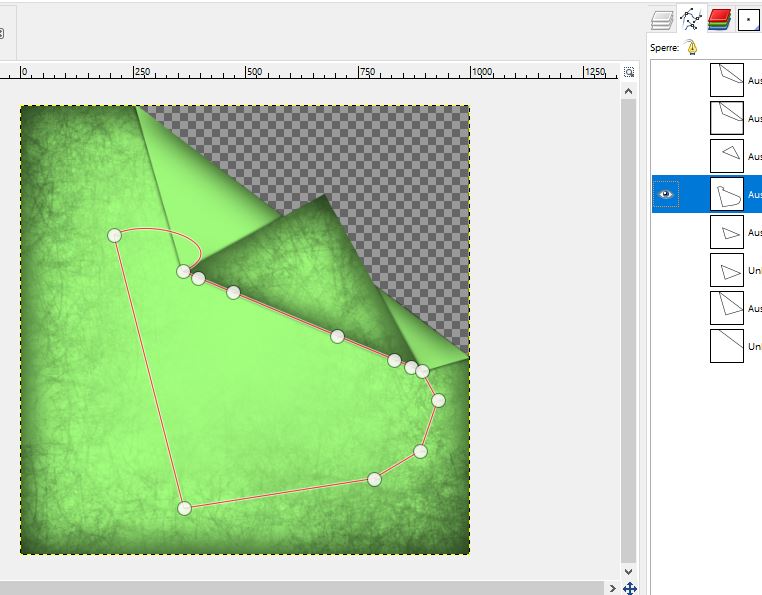The height and width of the screenshot is (595, 762).
Task: Click the horizontal scrollbar right arrow
Action: pyautogui.click(x=611, y=588)
